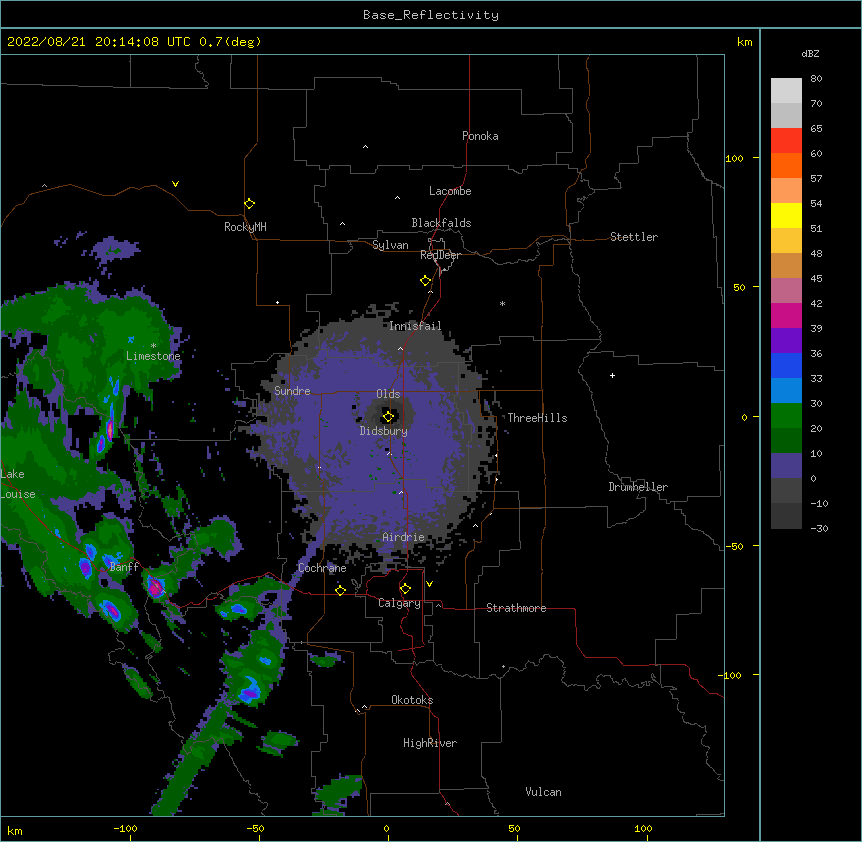Click the yellow diamond marker south of RedDeer

426,281
